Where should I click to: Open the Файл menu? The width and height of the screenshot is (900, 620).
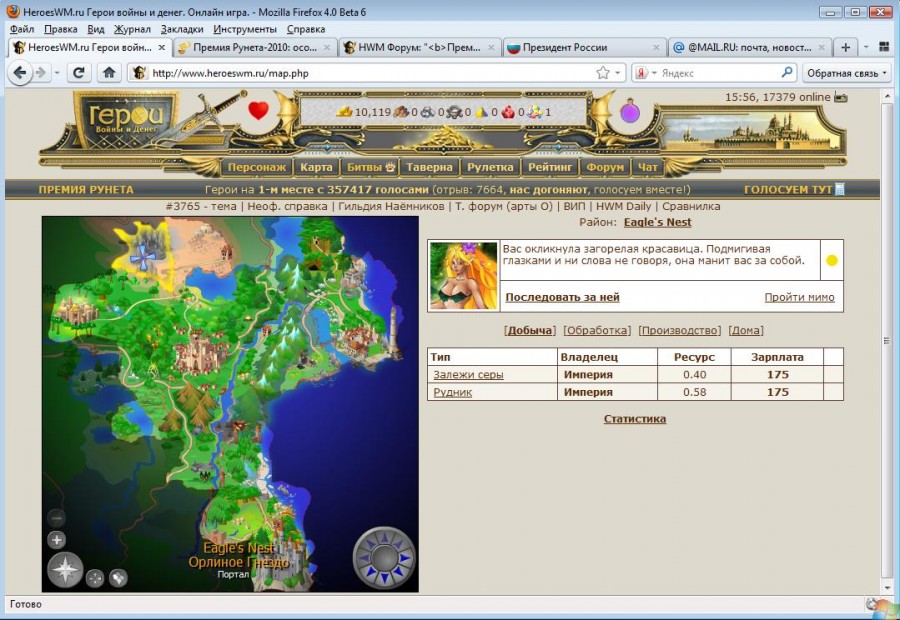point(22,29)
